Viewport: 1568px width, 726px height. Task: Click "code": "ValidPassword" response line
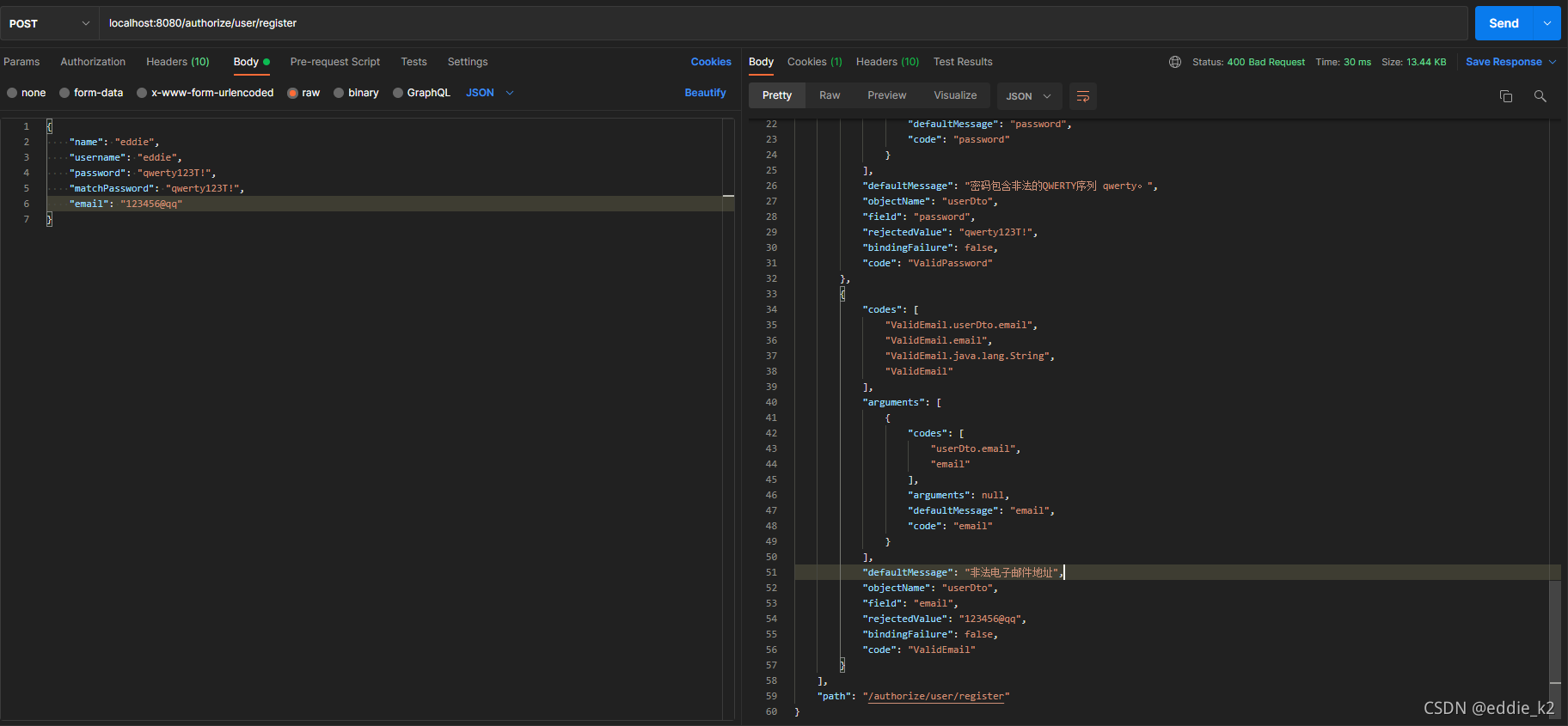pos(928,263)
